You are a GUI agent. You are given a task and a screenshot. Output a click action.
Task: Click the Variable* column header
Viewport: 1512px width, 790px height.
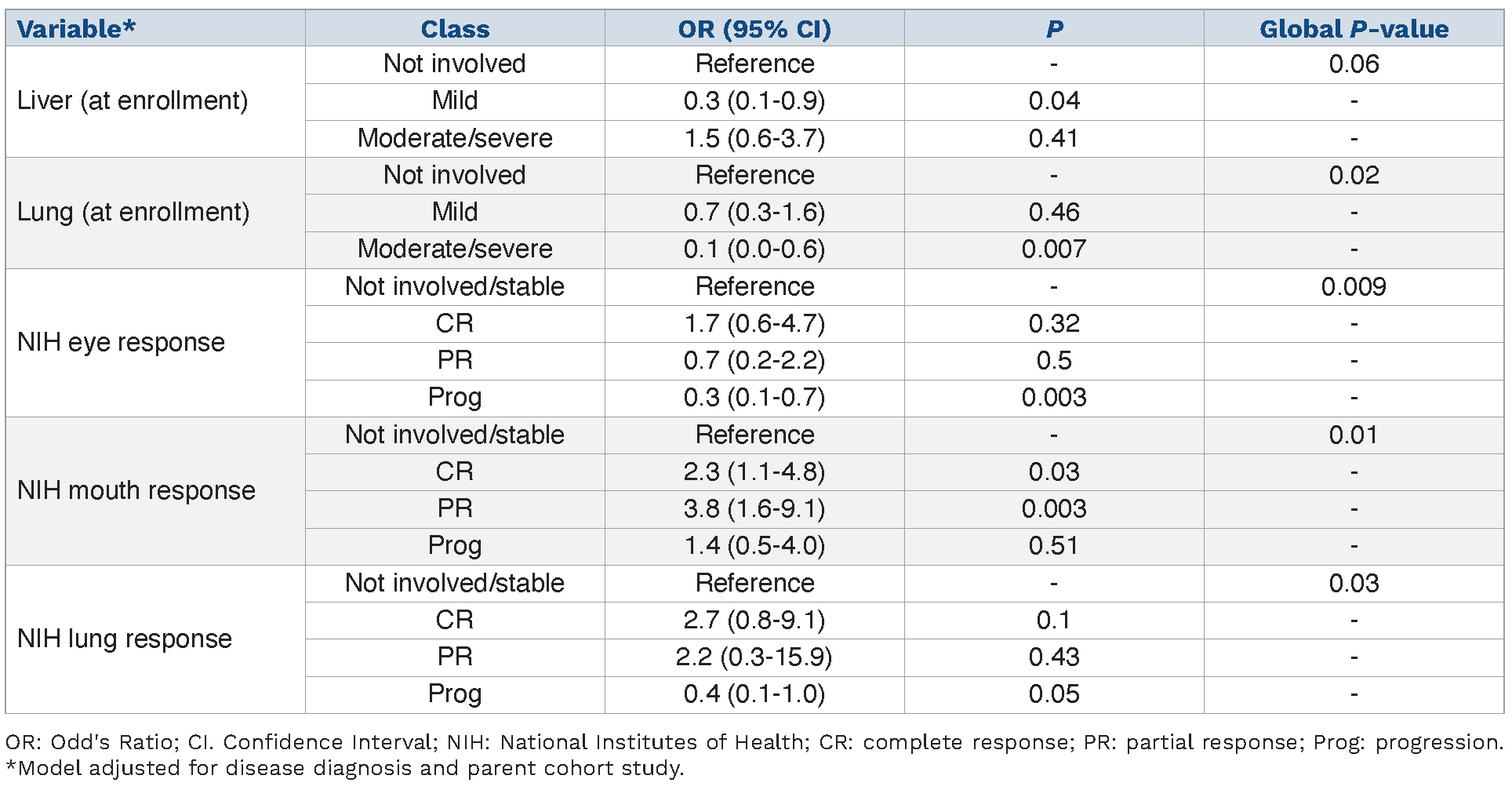(x=76, y=29)
